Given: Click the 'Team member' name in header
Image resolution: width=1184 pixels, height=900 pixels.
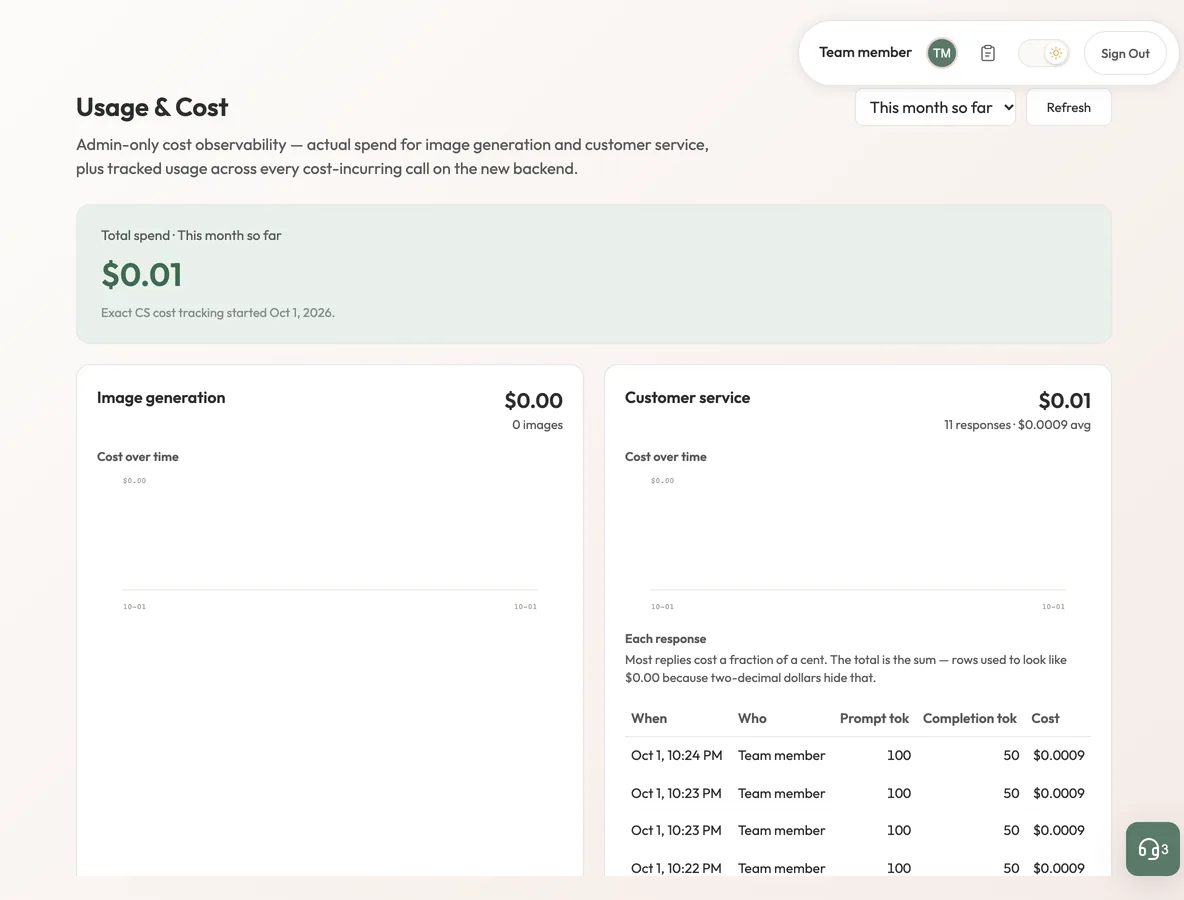Looking at the screenshot, I should point(865,52).
